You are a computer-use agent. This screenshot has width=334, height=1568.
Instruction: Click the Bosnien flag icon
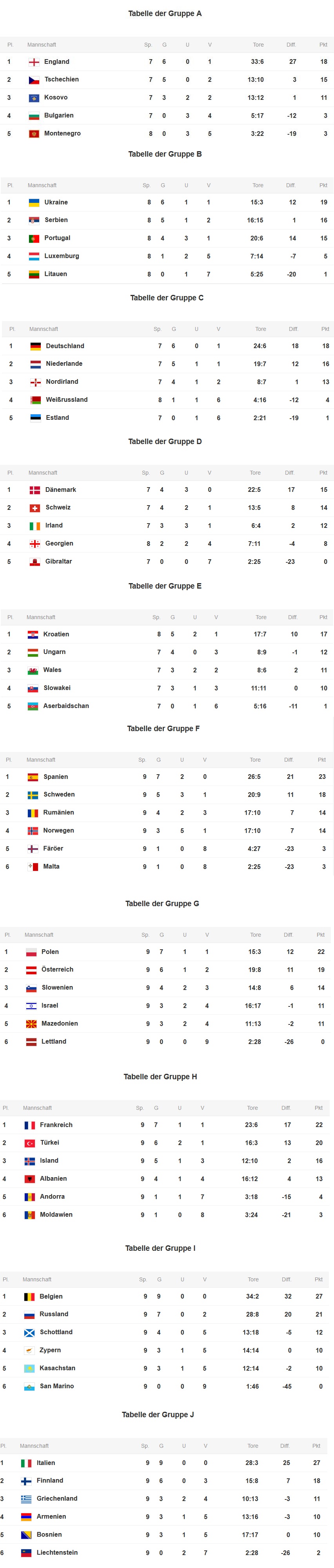[x=26, y=1535]
